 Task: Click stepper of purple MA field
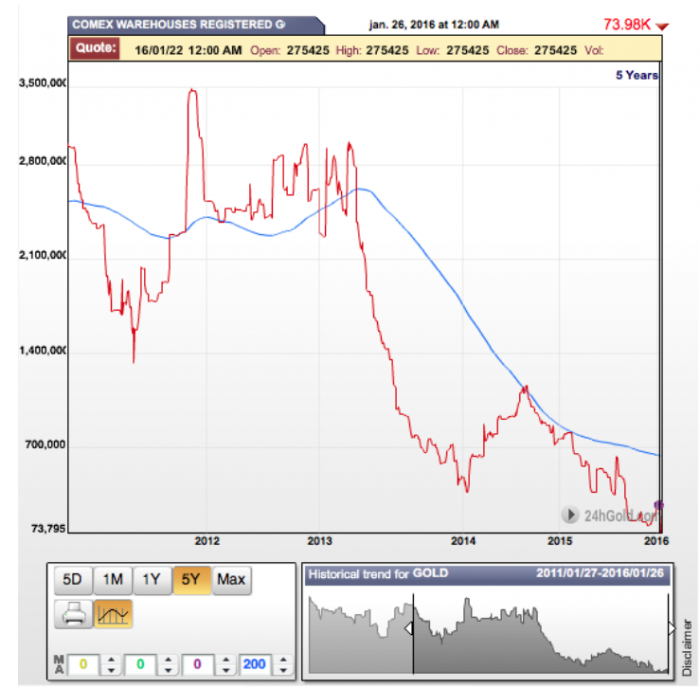point(226,663)
